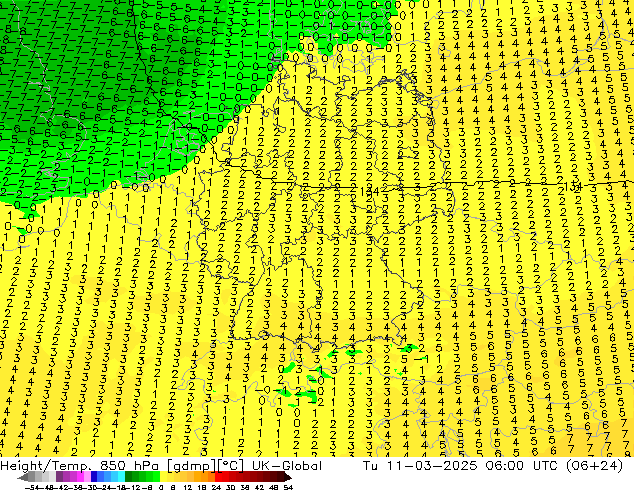The image size is (634, 490).
Task: Click the '(06+24)' forecast hour text
Action: tap(594, 466)
